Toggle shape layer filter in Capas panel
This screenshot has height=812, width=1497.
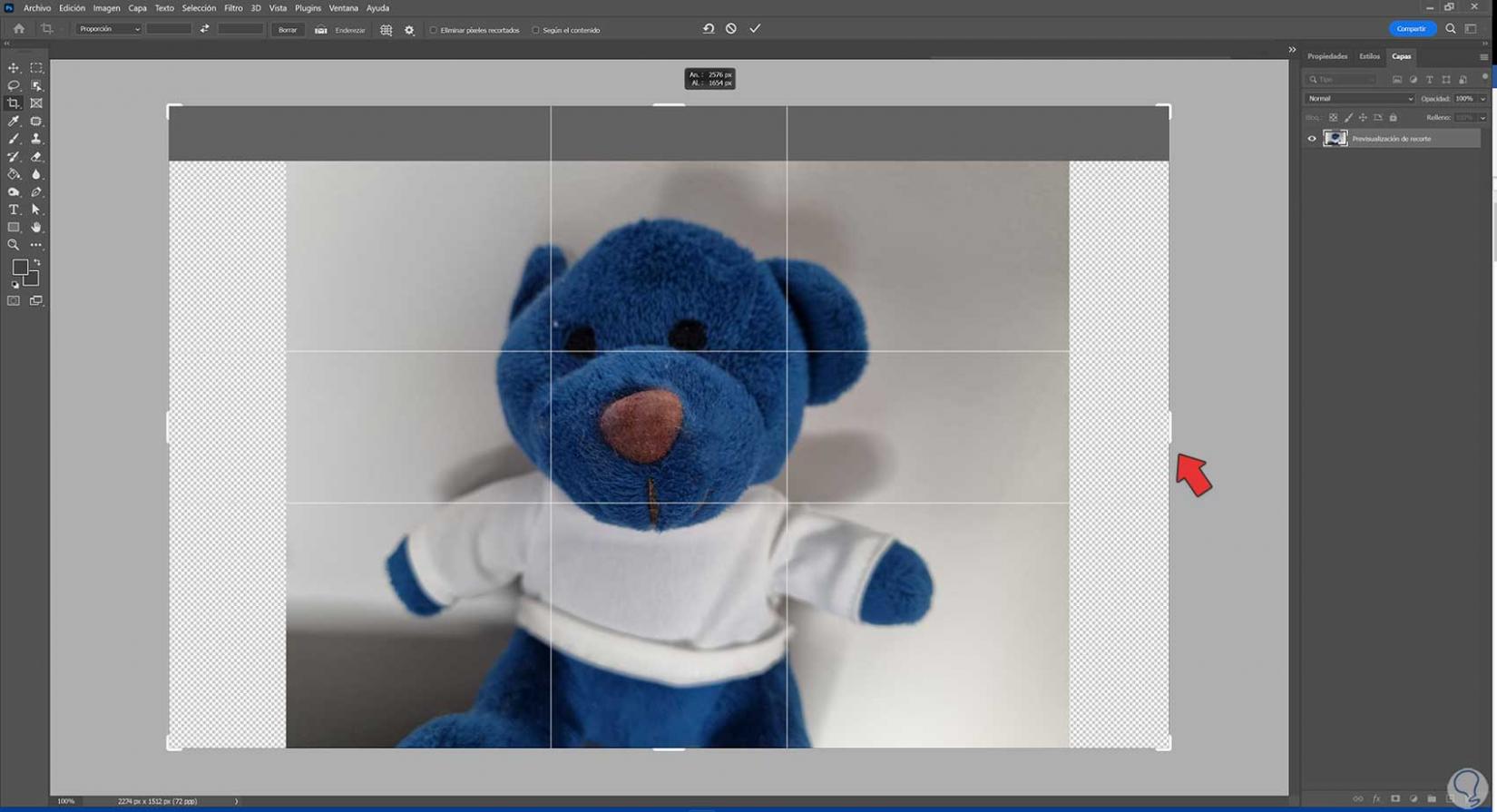pos(1446,80)
